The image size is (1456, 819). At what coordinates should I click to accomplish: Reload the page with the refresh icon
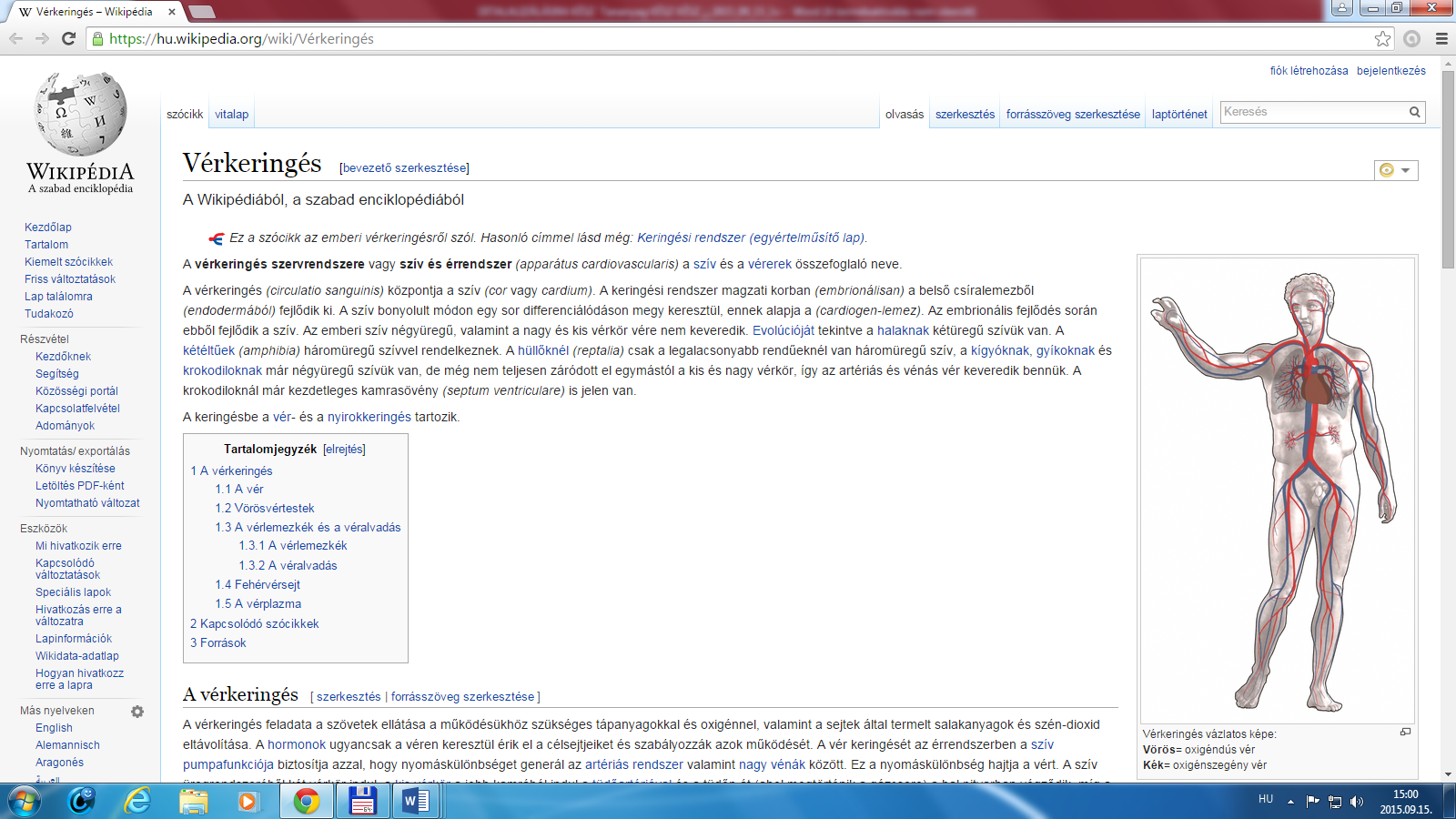(68, 38)
